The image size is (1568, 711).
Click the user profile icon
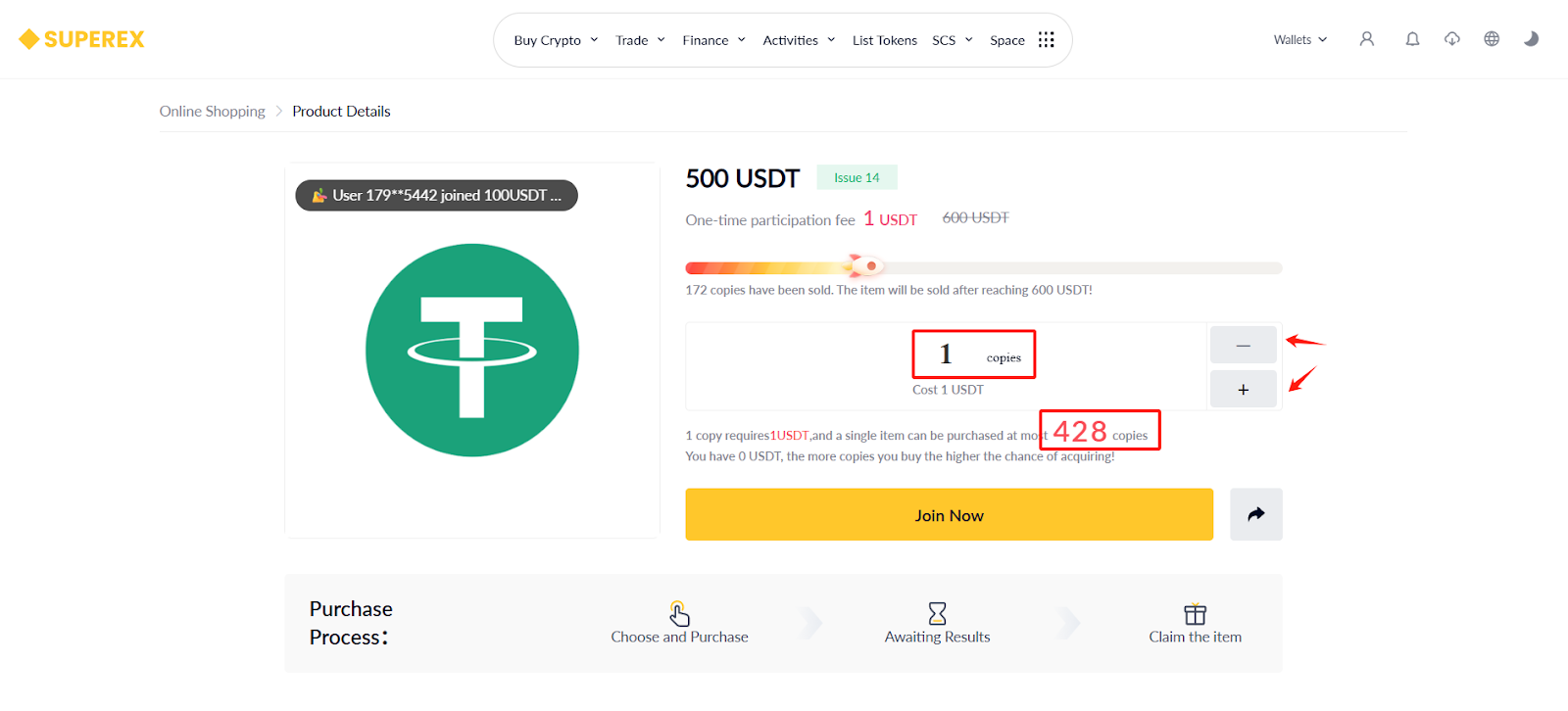(x=1366, y=39)
